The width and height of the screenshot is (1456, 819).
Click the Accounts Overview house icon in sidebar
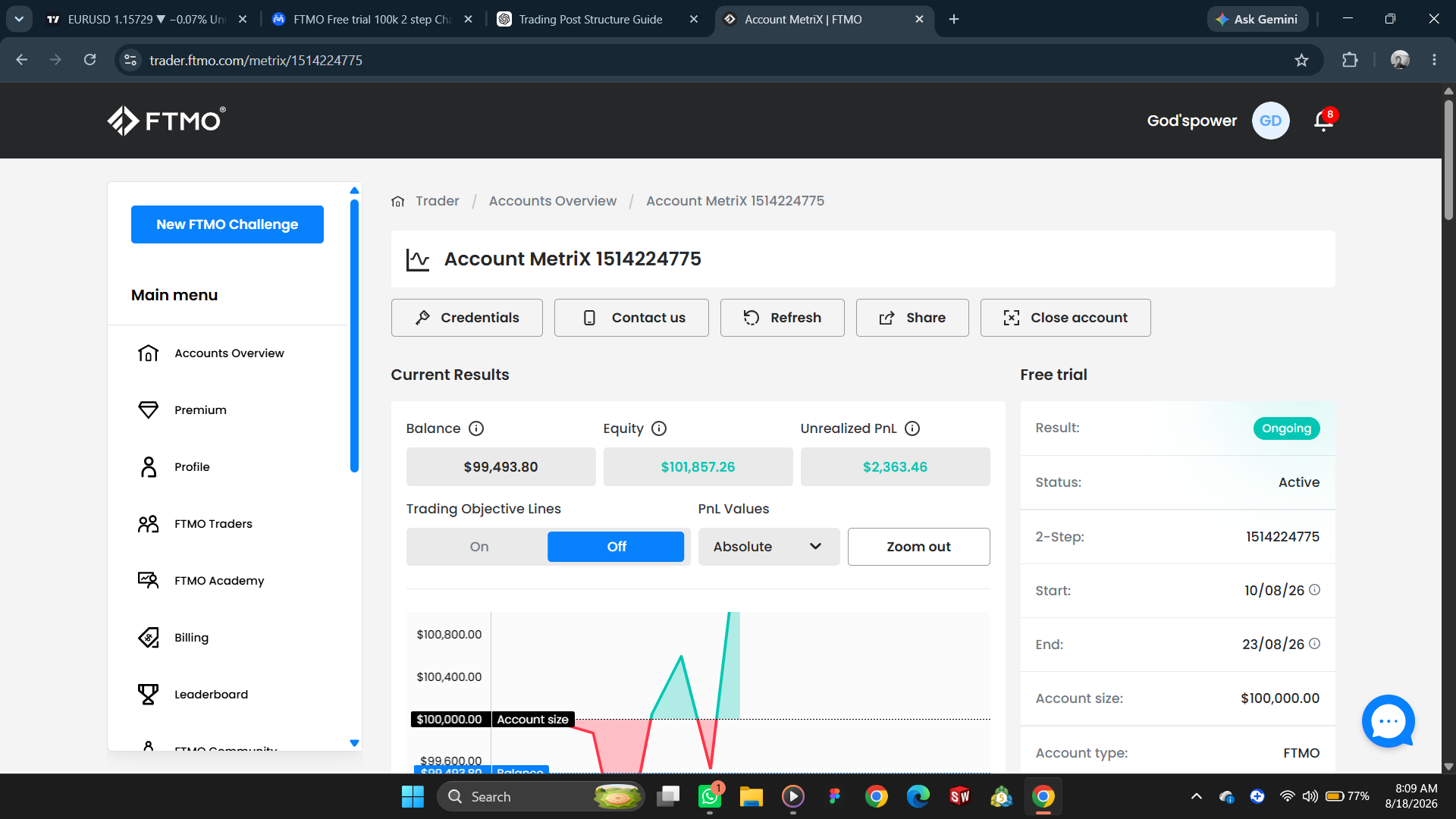click(149, 353)
